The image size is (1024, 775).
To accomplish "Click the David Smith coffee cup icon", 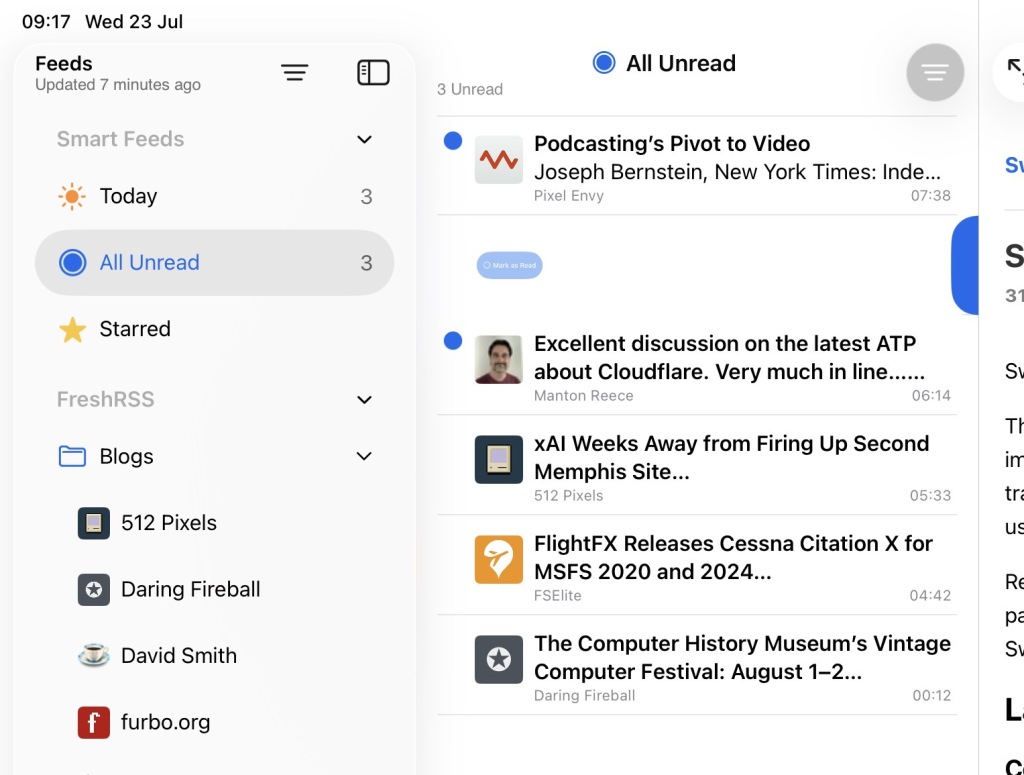I will click(x=94, y=656).
